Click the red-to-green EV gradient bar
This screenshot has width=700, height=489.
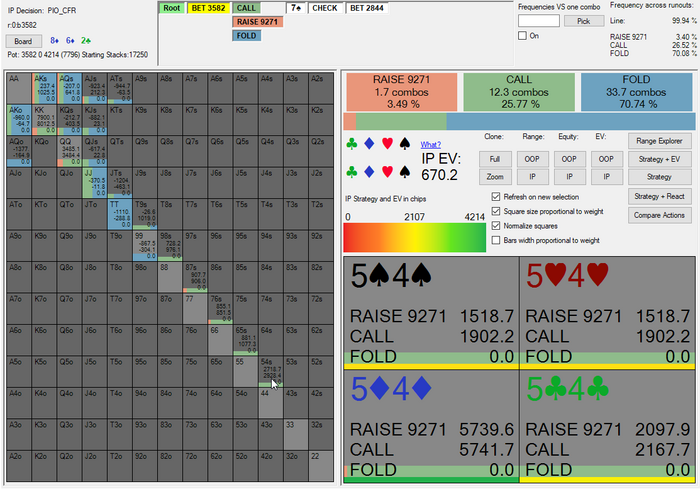click(415, 238)
